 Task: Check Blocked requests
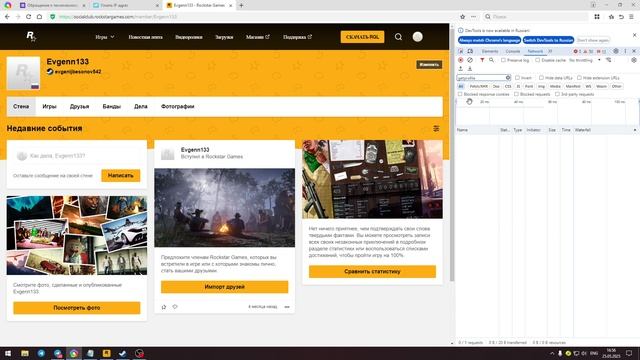click(x=516, y=94)
